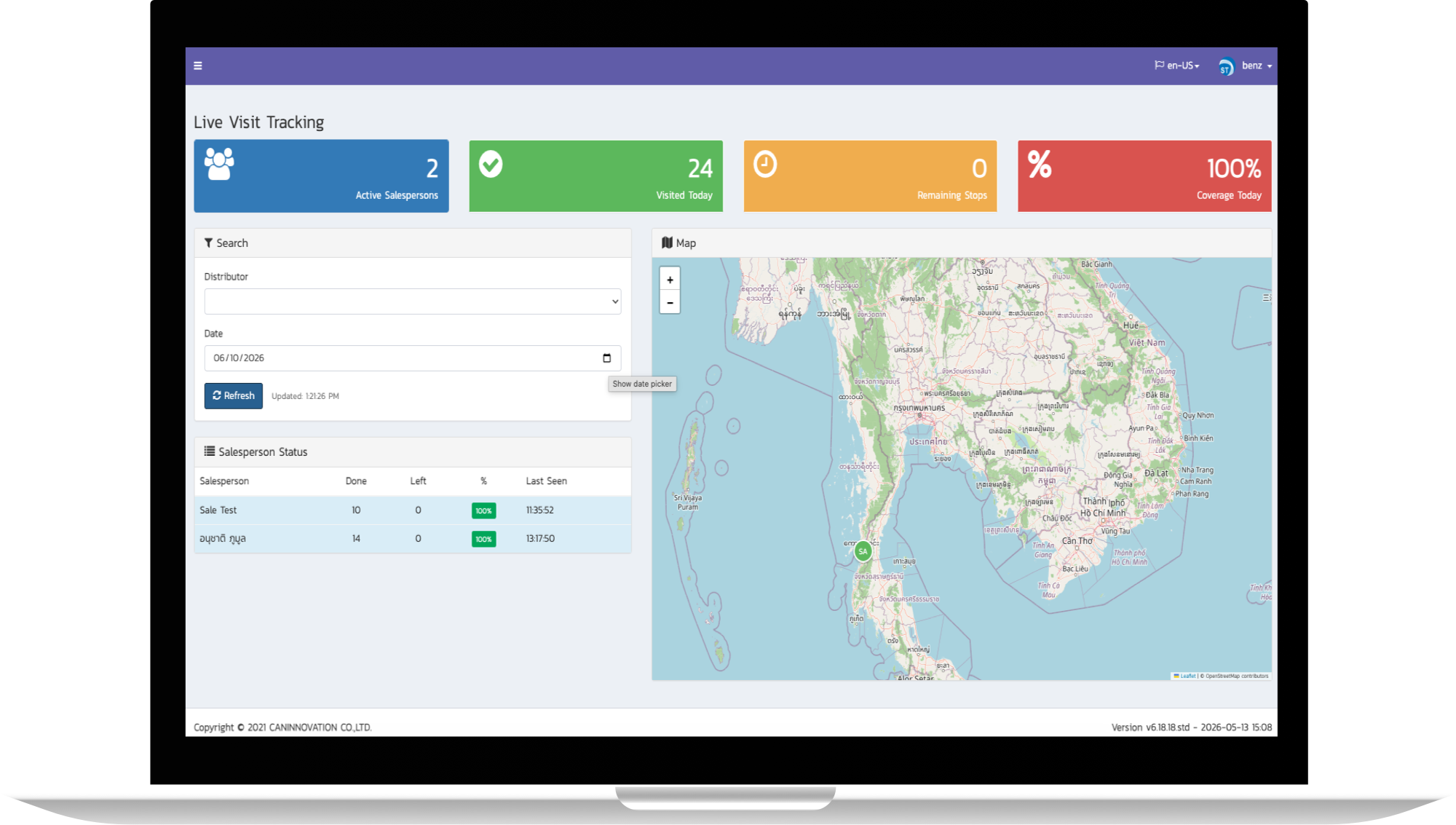Click the Copyright CANINNOVATION footer text

click(282, 727)
